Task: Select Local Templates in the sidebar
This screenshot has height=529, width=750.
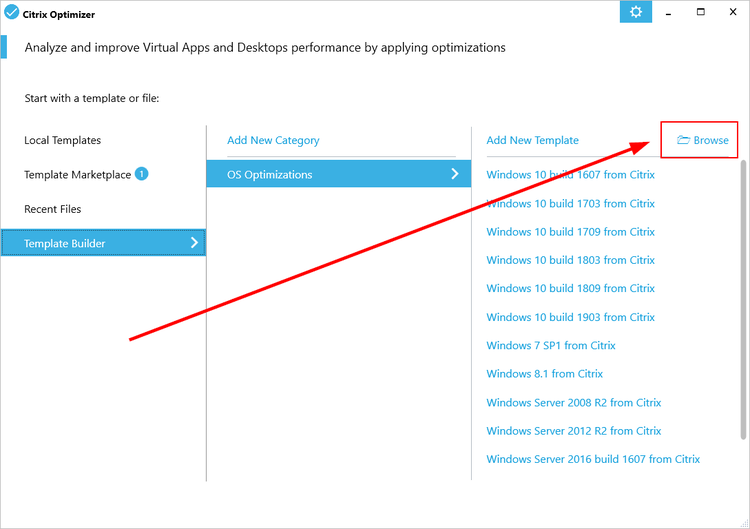Action: pos(63,140)
